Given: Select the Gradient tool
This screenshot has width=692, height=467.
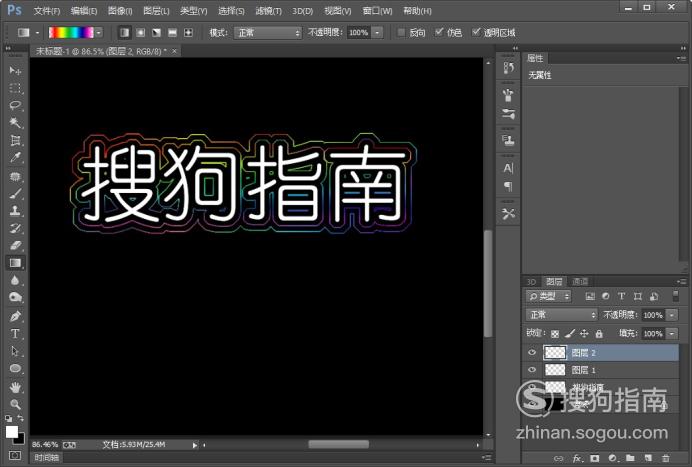Looking at the screenshot, I should [x=15, y=263].
